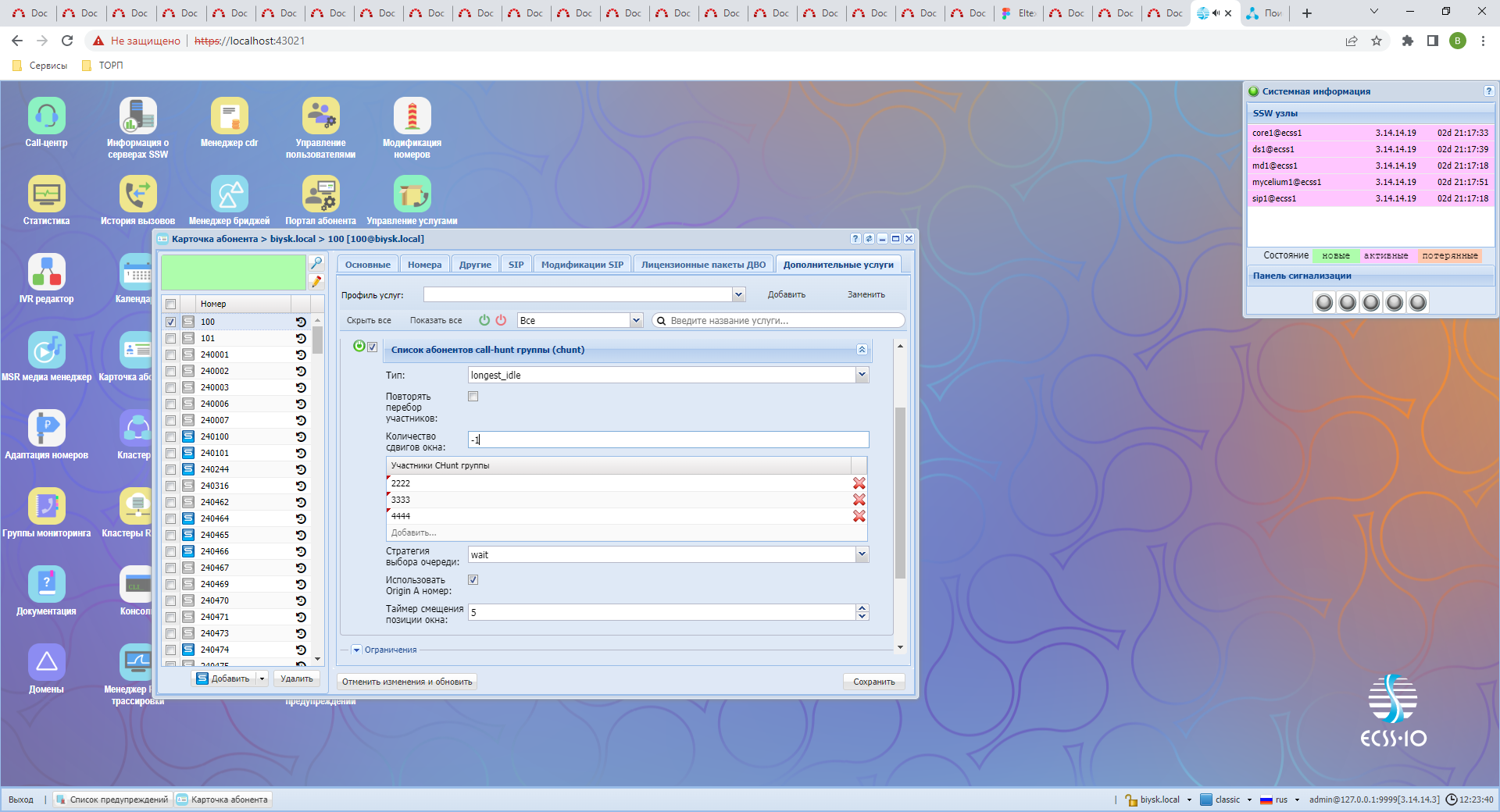Image resolution: width=1500 pixels, height=812 pixels.
Task: Open Модификация номеров icon
Action: [x=412, y=116]
